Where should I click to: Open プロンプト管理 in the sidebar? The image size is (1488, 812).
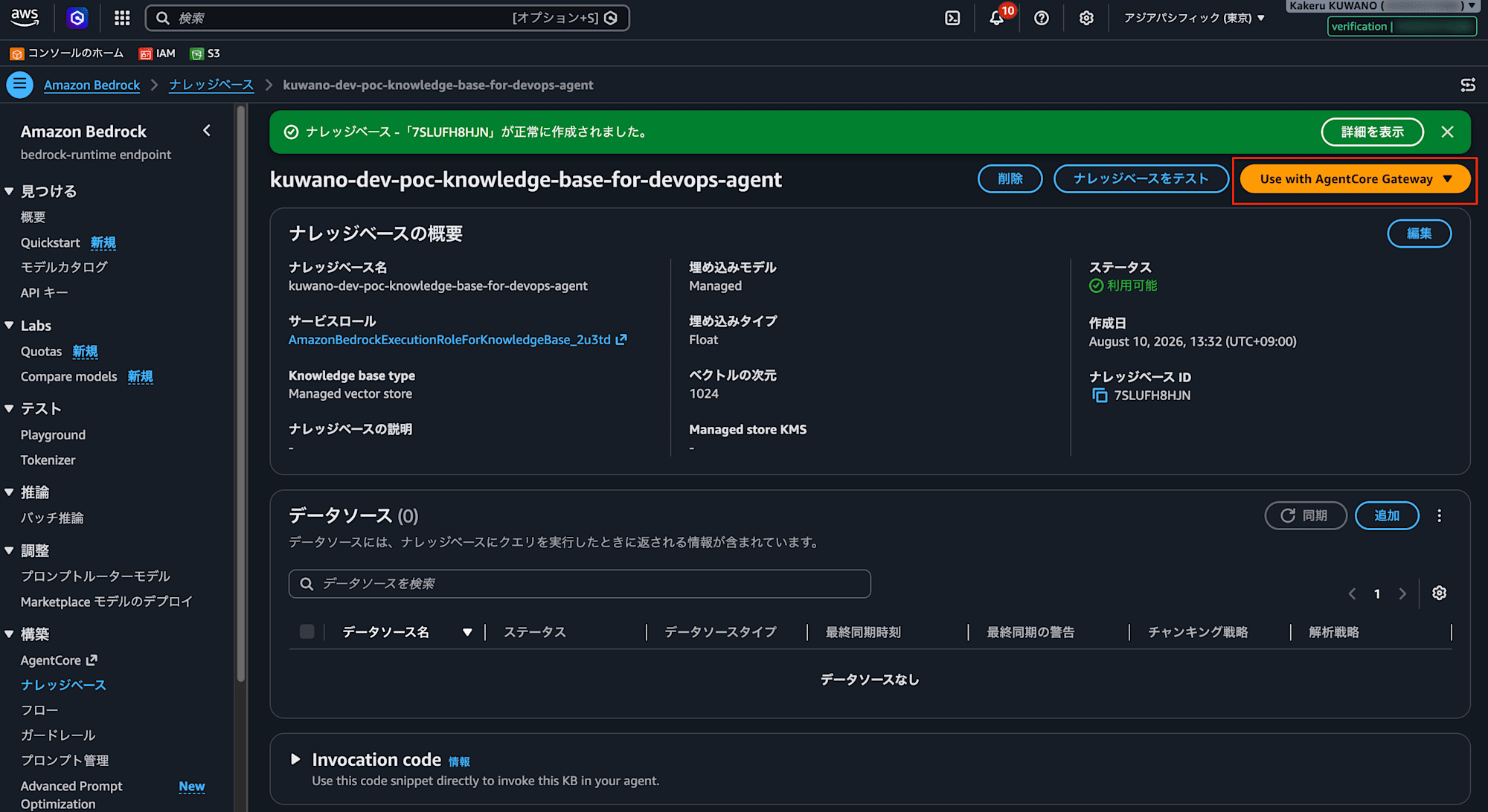65,761
